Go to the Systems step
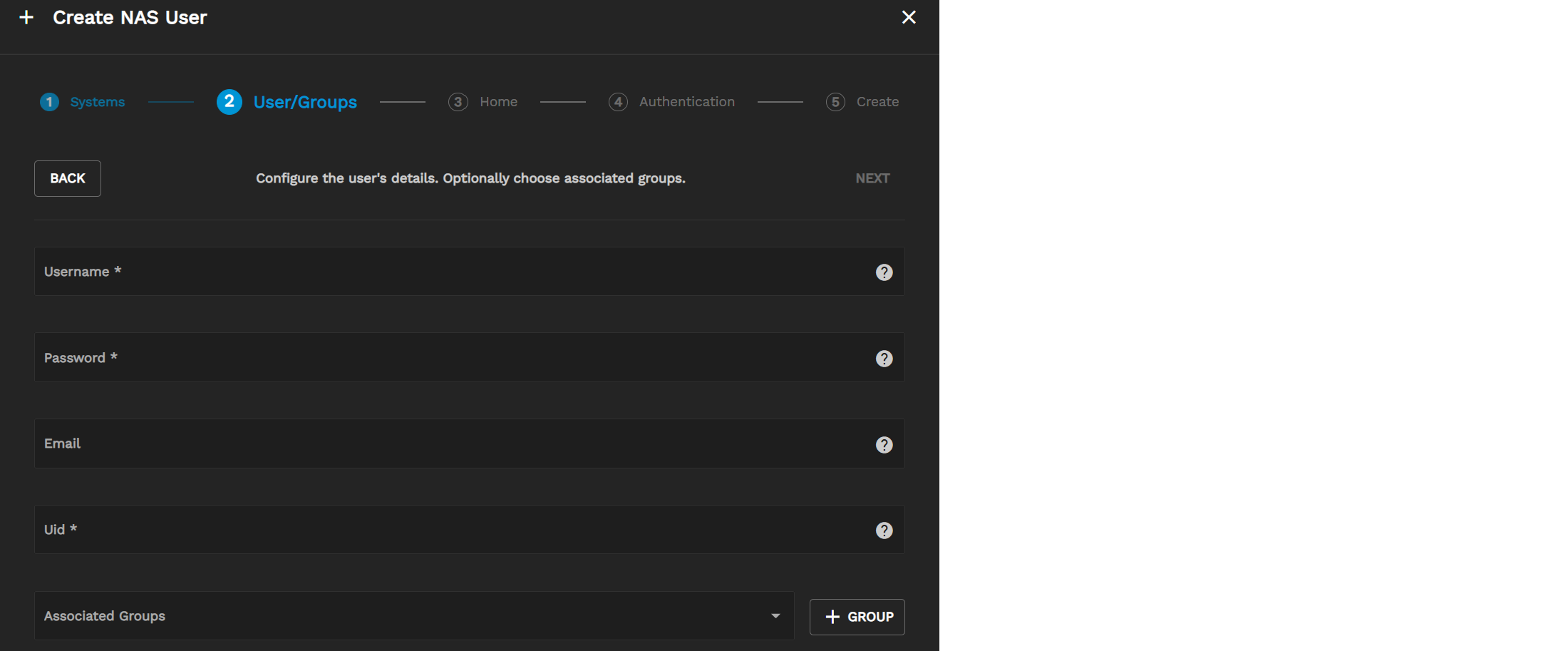The height and width of the screenshot is (651, 1568). [98, 102]
